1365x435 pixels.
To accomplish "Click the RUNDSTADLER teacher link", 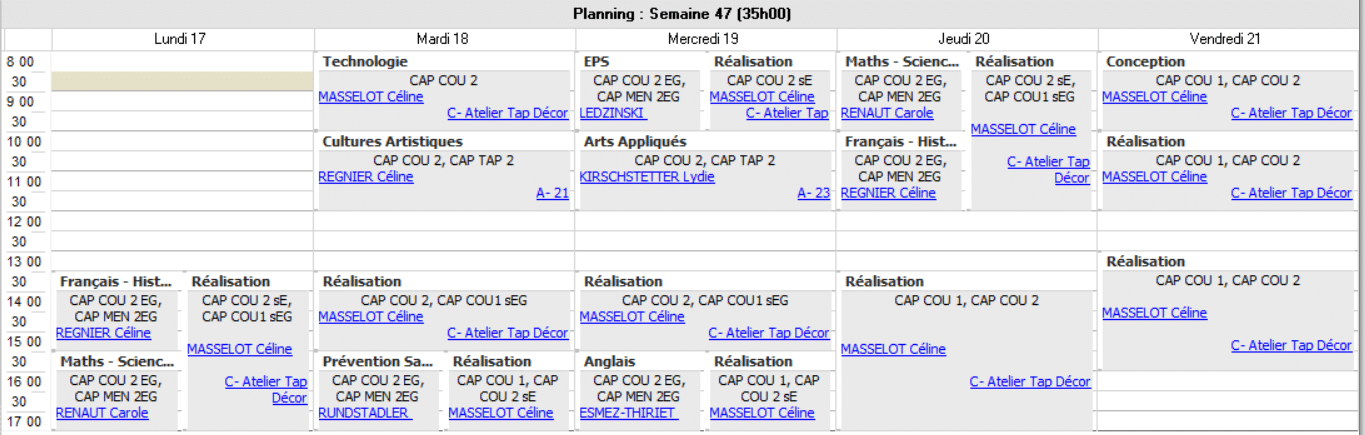I will click(x=364, y=413).
